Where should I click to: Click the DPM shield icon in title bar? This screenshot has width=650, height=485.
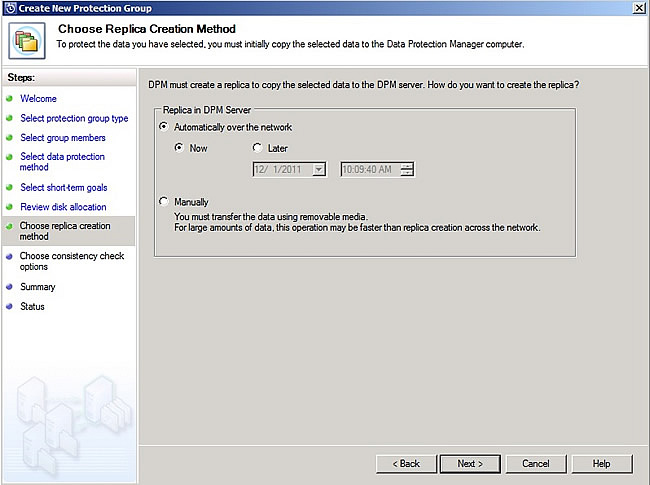(x=9, y=8)
